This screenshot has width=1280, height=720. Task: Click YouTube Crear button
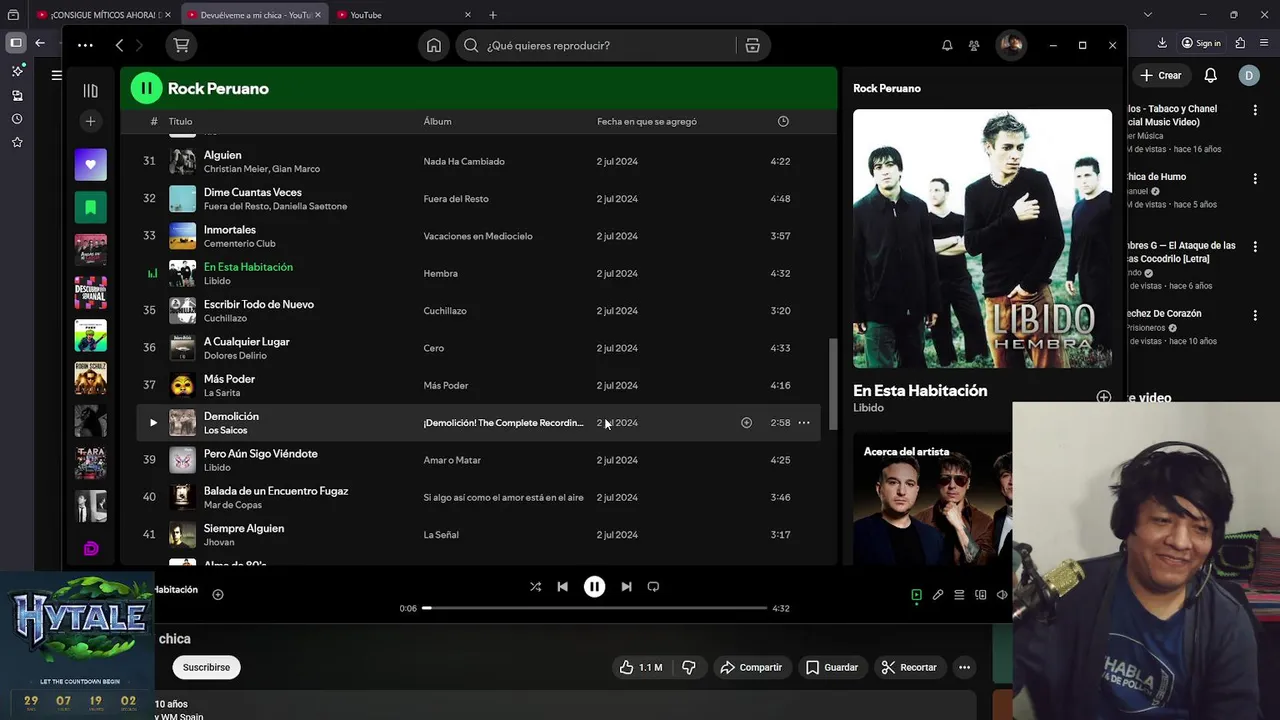1161,75
